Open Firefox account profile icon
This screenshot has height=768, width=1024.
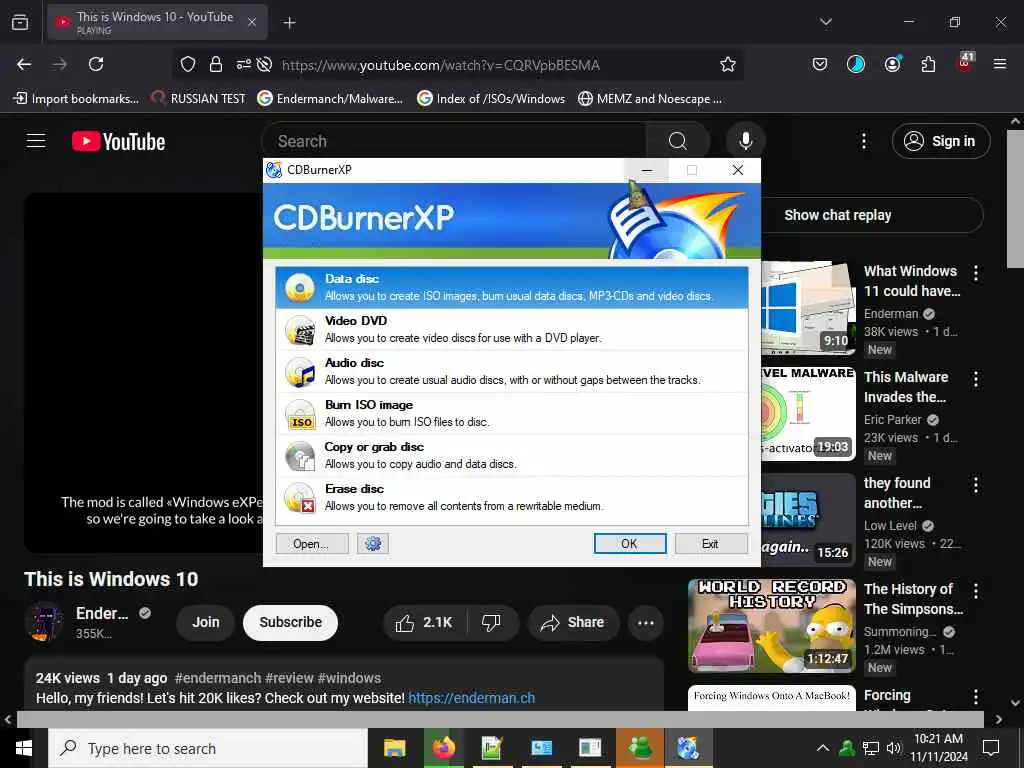(892, 64)
